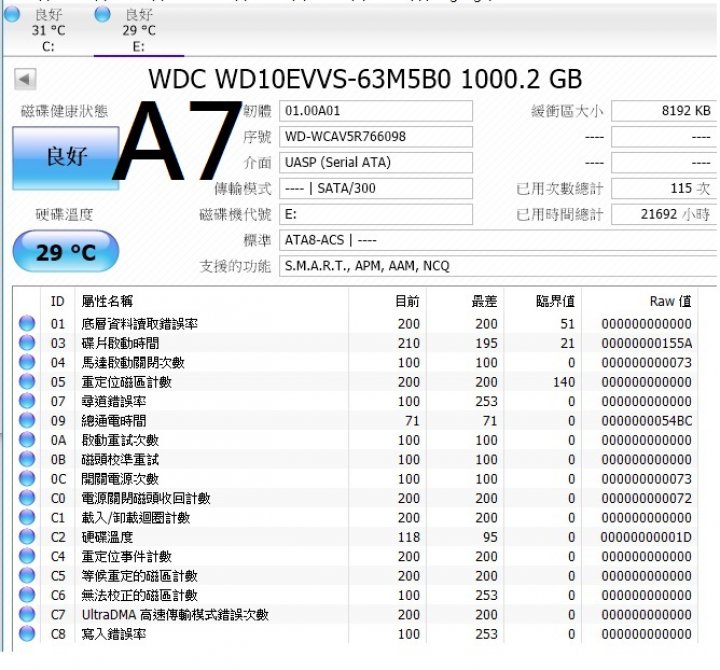Select the 載入/卸載迴圈計數 attribute row

[355, 518]
